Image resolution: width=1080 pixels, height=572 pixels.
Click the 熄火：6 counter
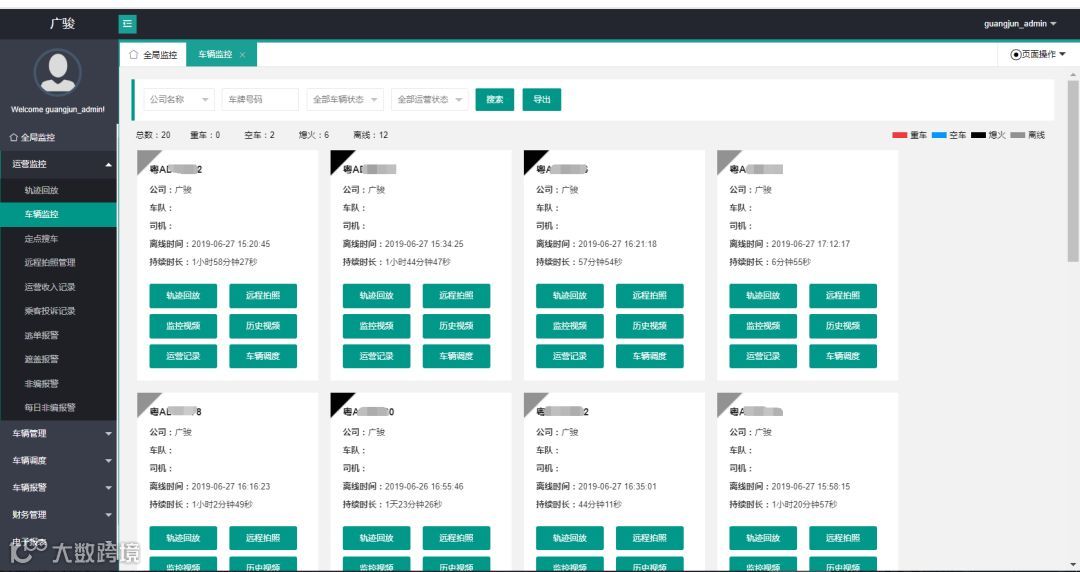[x=313, y=135]
